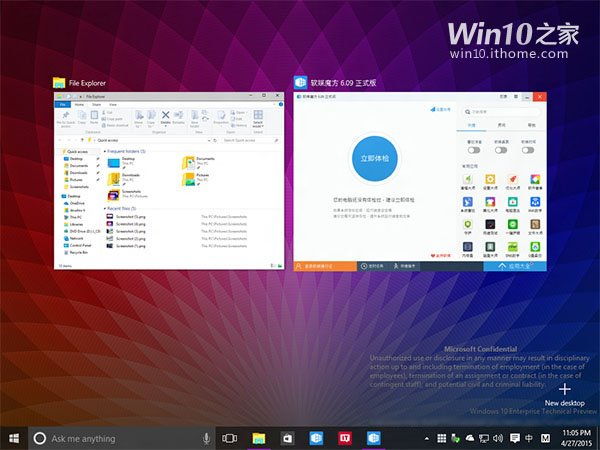Click the Properties icon in ribbon
The image size is (600, 450).
point(221,117)
